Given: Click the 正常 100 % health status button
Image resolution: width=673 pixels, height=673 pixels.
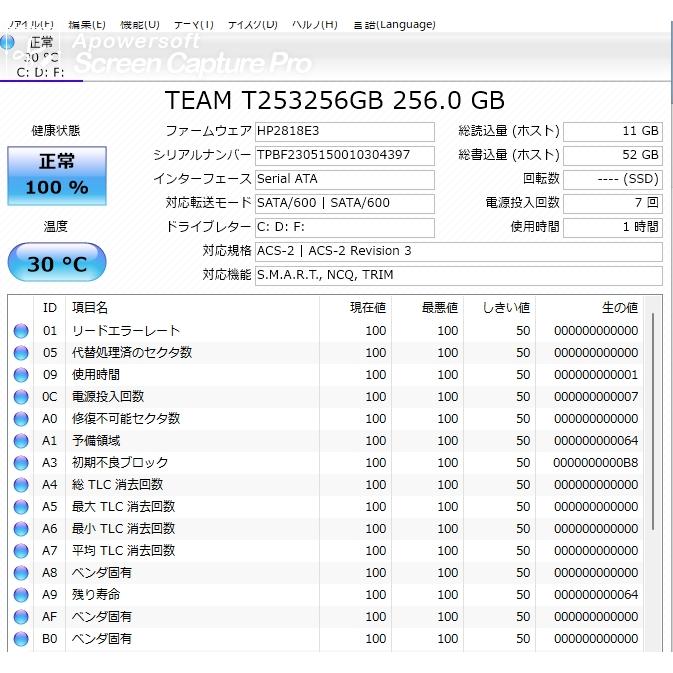Looking at the screenshot, I should pos(57,176).
